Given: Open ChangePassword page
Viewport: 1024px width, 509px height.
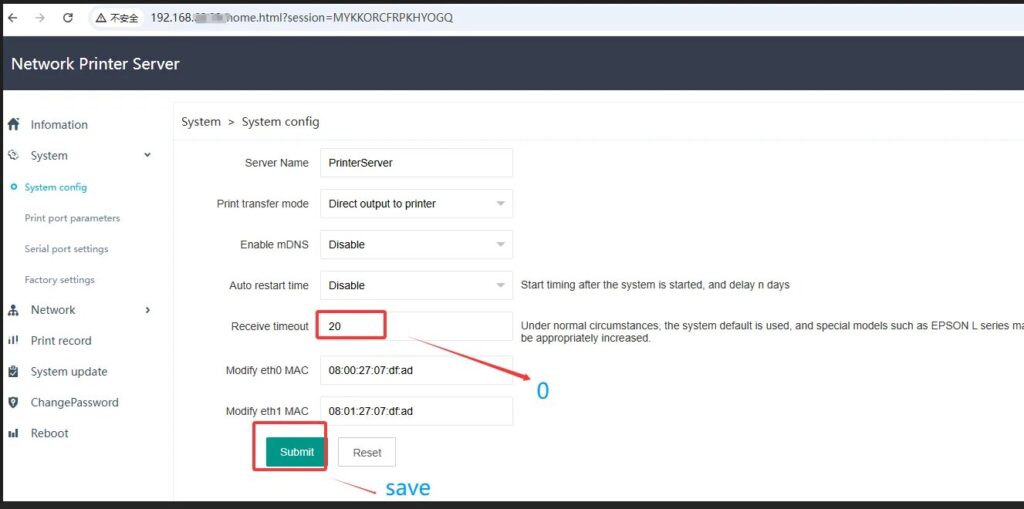Looking at the screenshot, I should pyautogui.click(x=74, y=402).
